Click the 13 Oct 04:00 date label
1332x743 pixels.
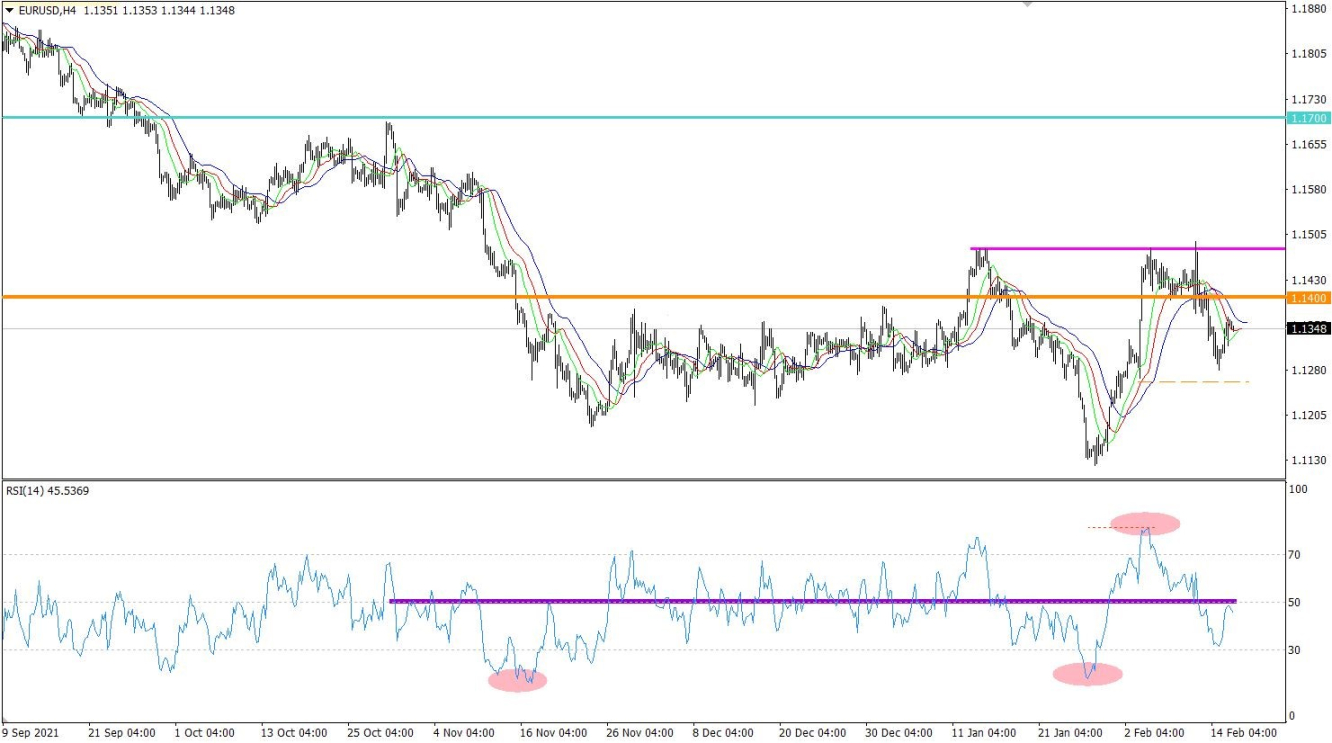pyautogui.click(x=294, y=733)
